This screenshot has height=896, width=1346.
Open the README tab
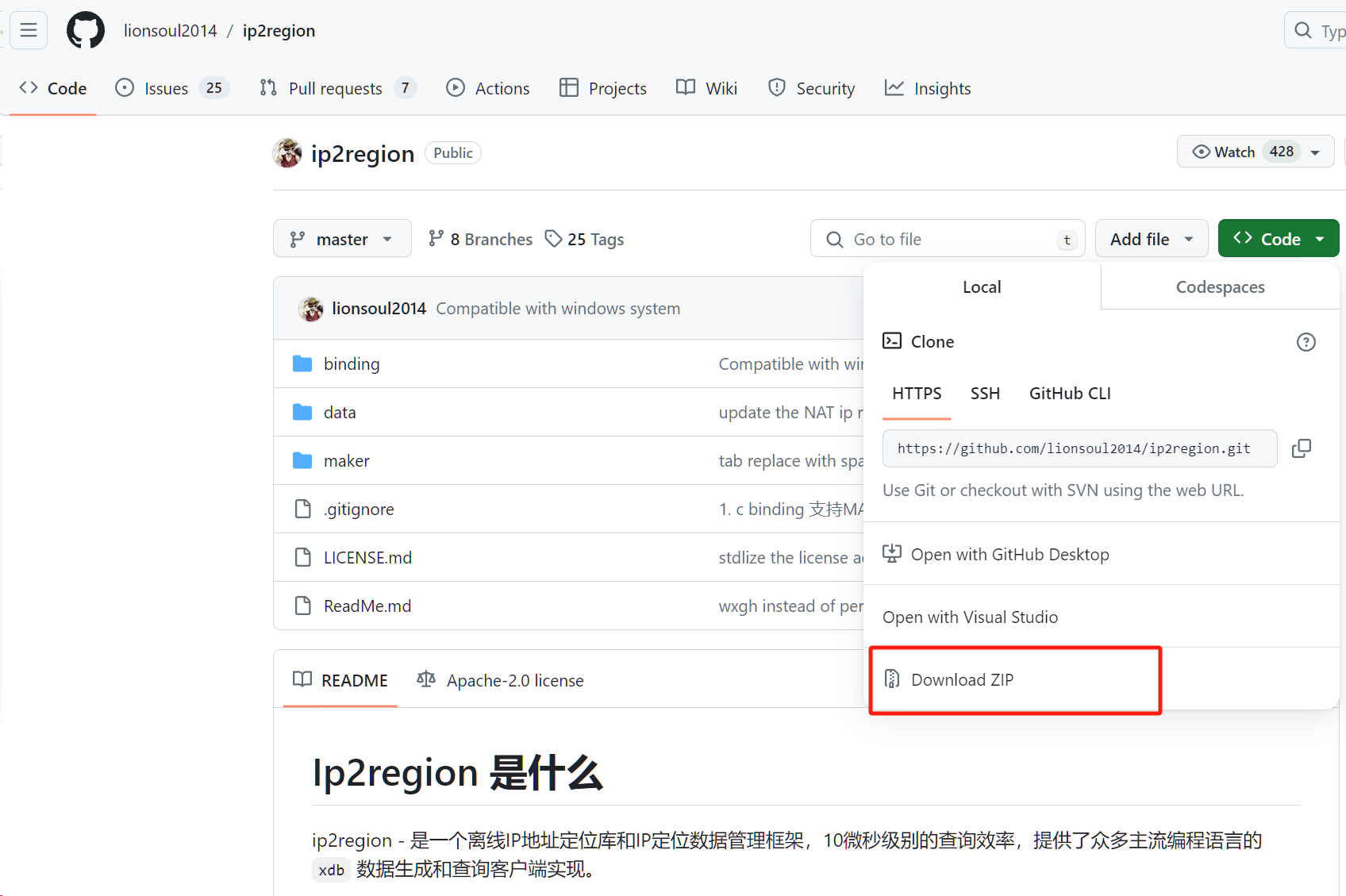340,680
